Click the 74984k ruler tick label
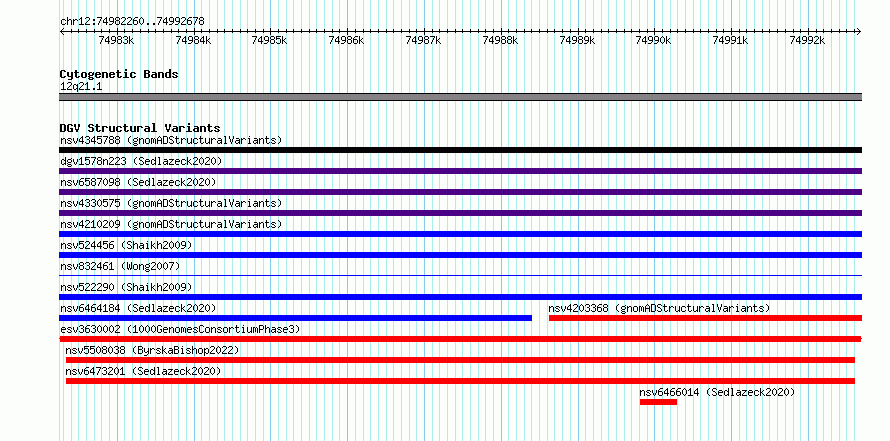Image resolution: width=890 pixels, height=441 pixels. point(194,40)
